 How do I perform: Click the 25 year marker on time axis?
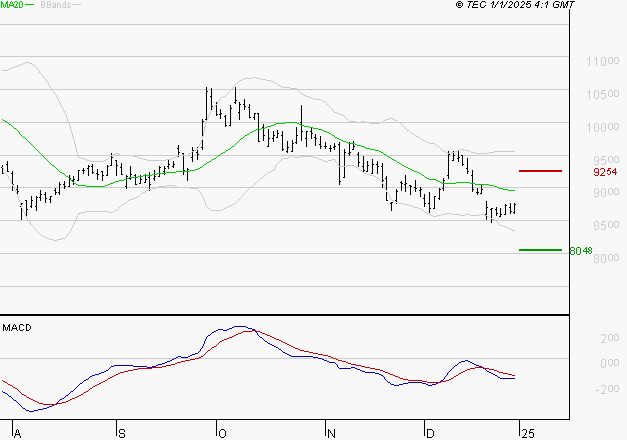point(528,434)
